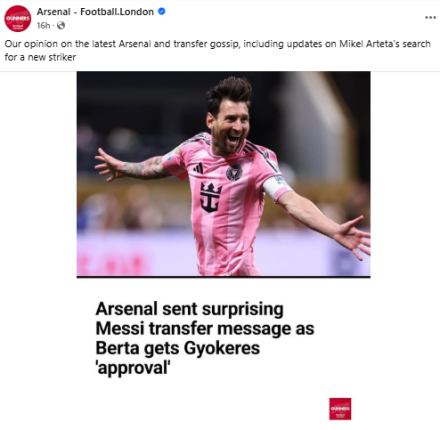Click the crown-anchor sponsor logo on jersey
Viewport: 440px width, 430px height.
211,197
